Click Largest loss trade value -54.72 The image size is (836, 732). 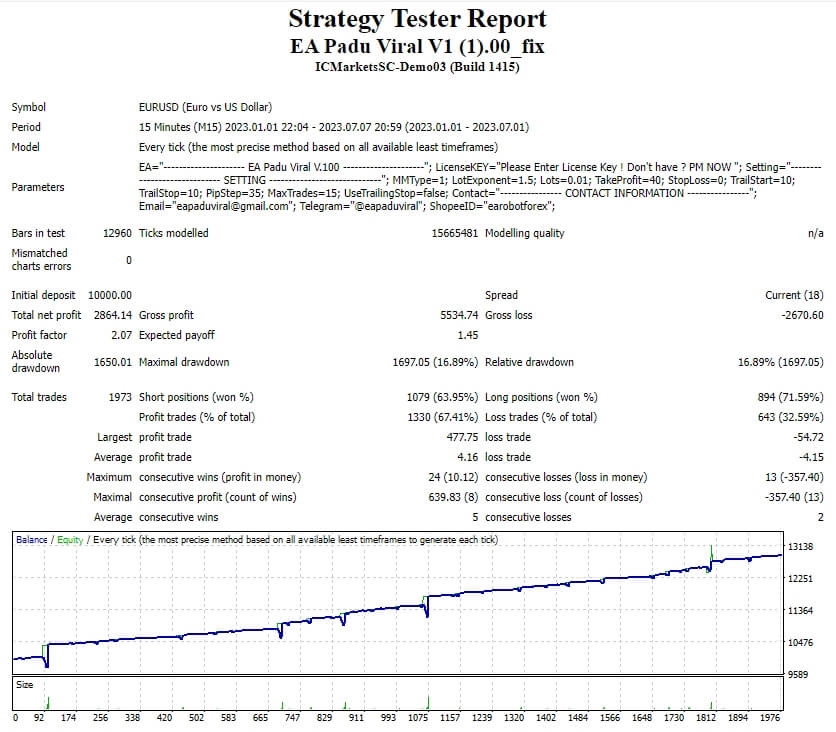(808, 437)
